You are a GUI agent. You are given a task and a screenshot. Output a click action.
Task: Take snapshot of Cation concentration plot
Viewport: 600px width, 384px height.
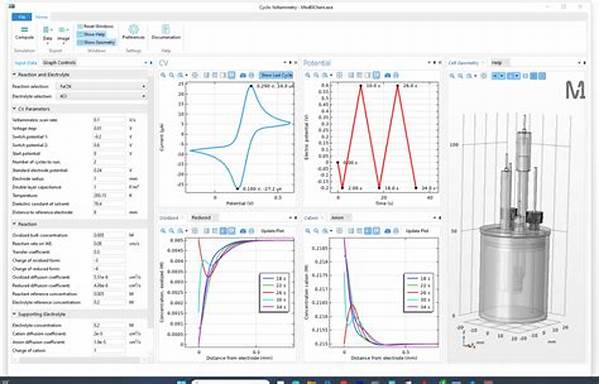(387, 231)
